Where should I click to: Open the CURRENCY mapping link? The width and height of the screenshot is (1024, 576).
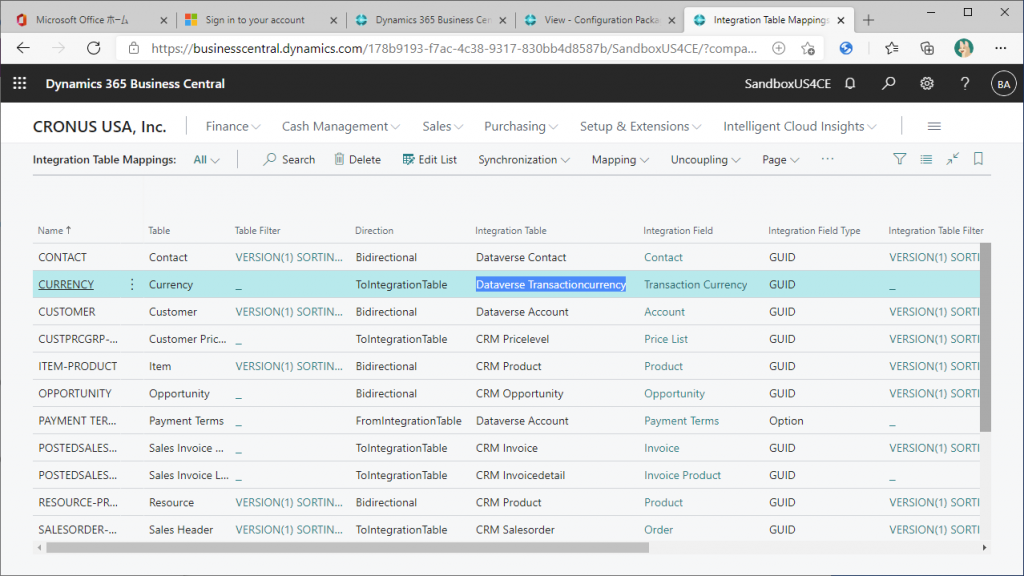click(66, 284)
